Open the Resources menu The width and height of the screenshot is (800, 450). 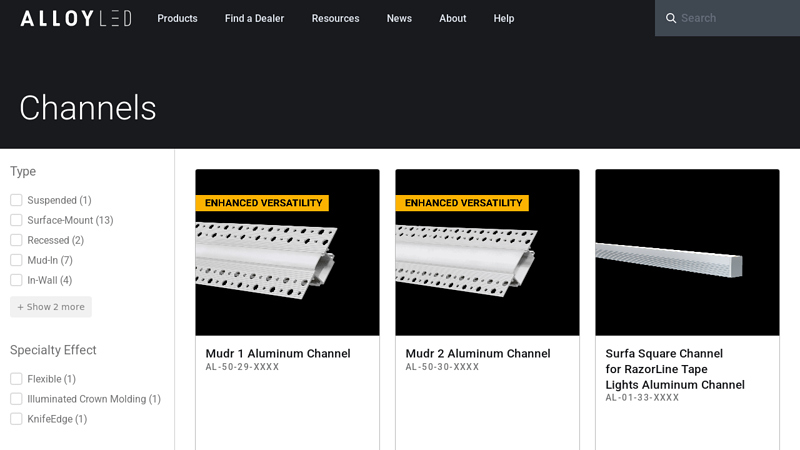pos(335,18)
